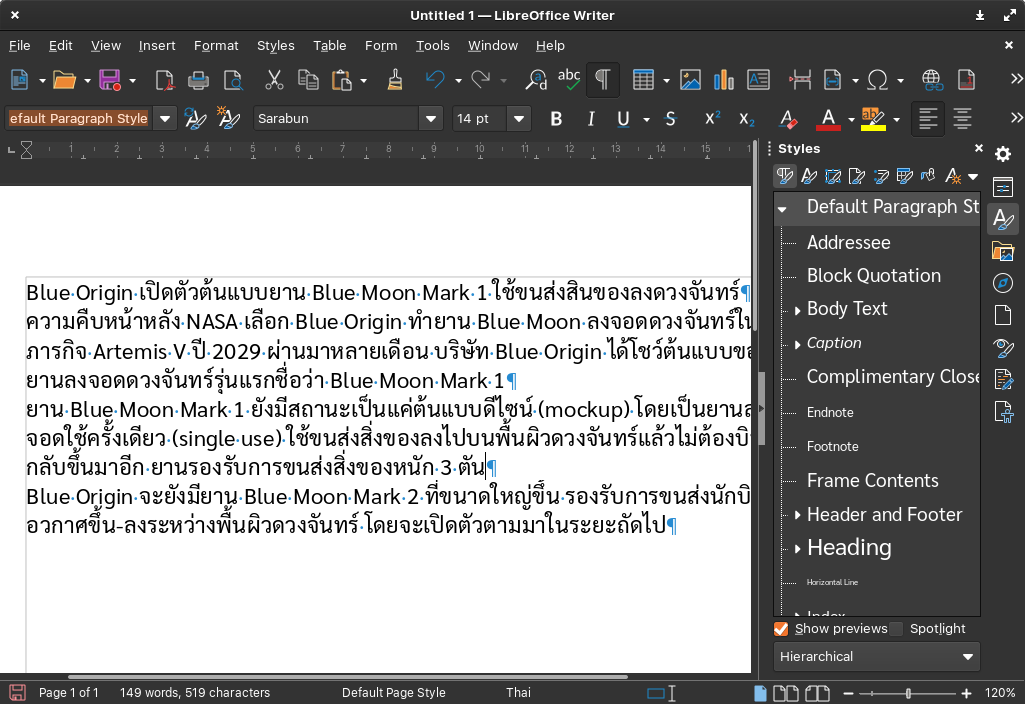Image resolution: width=1025 pixels, height=704 pixels.
Task: Center align text
Action: (x=962, y=118)
